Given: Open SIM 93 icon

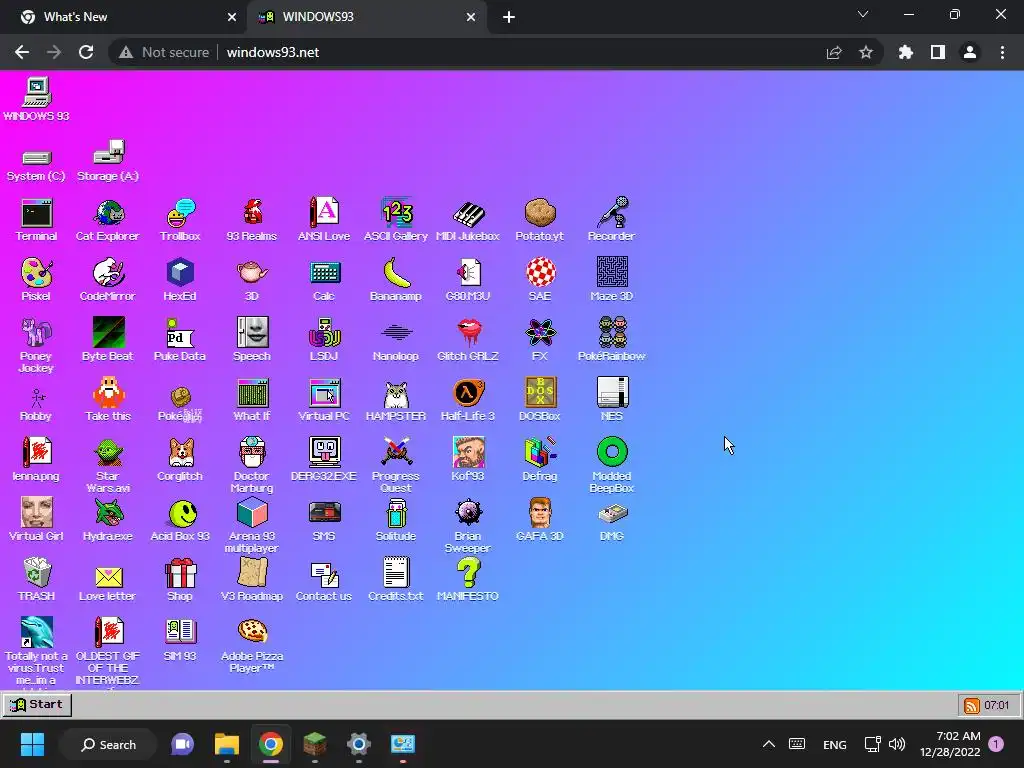Looking at the screenshot, I should 180,640.
